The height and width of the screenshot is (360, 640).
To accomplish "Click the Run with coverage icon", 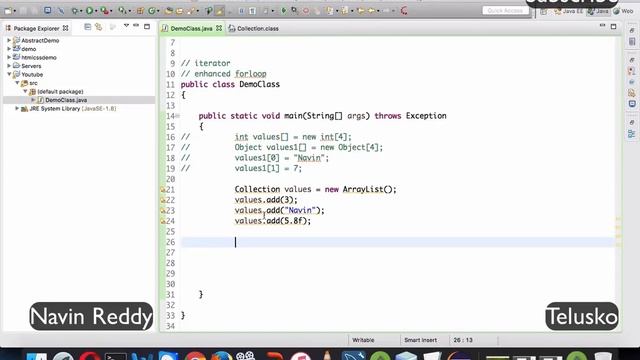I will pos(104,11).
